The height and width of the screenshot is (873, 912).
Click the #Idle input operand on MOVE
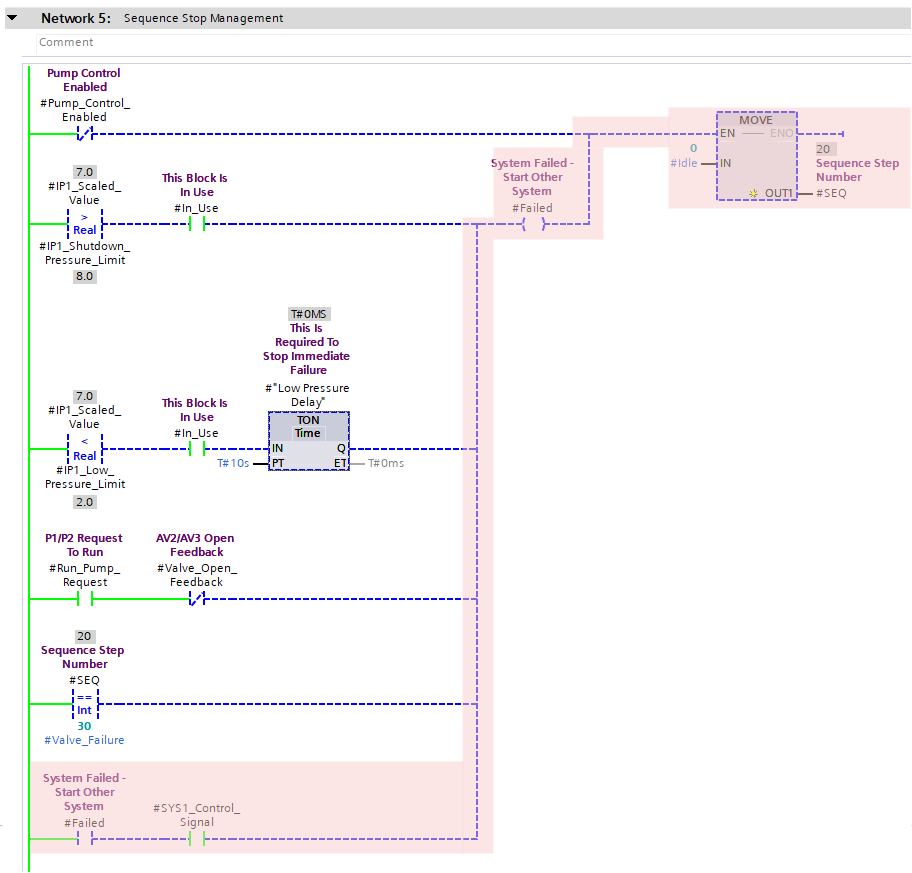pos(682,163)
